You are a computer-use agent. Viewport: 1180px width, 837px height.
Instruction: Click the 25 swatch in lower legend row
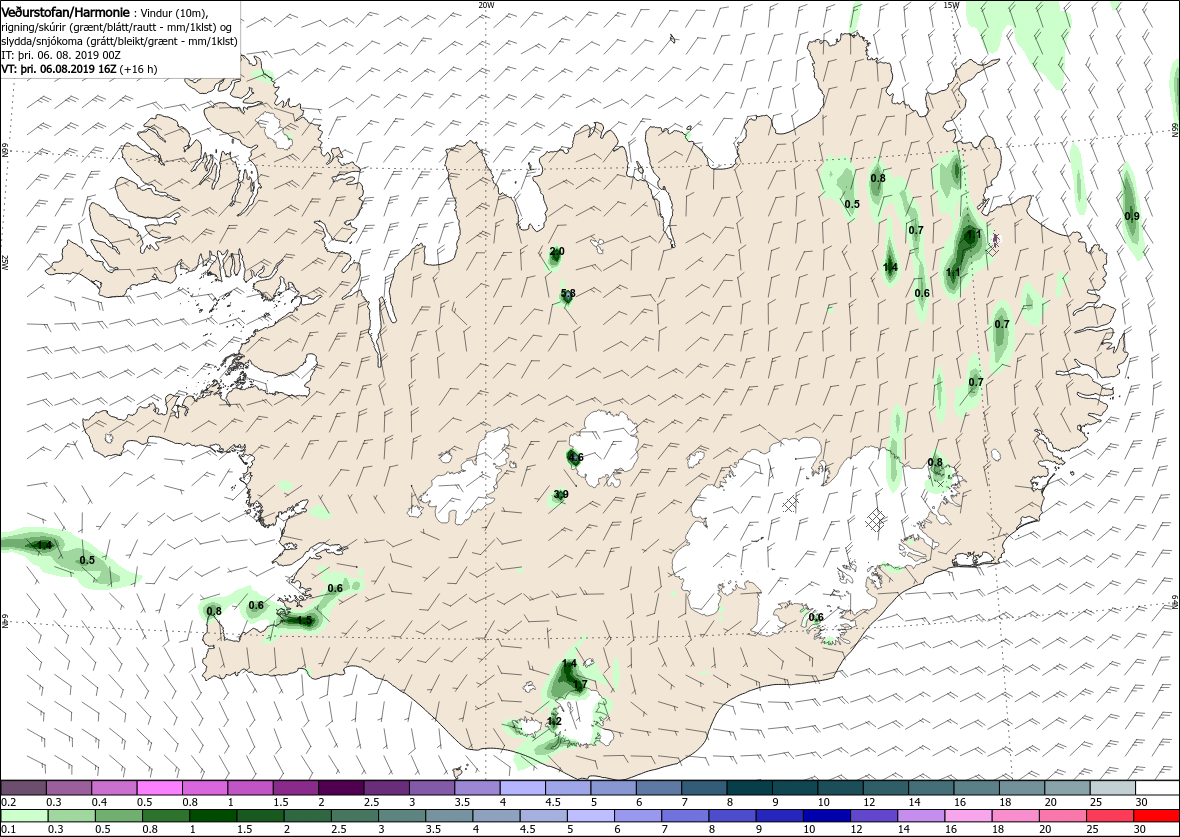pyautogui.click(x=1108, y=817)
